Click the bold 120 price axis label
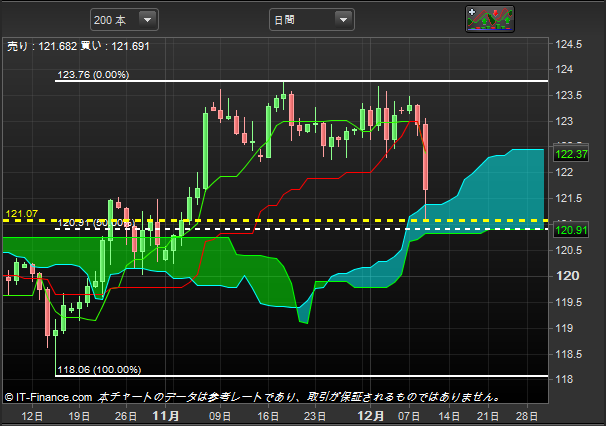The width and height of the screenshot is (606, 426). 568,276
